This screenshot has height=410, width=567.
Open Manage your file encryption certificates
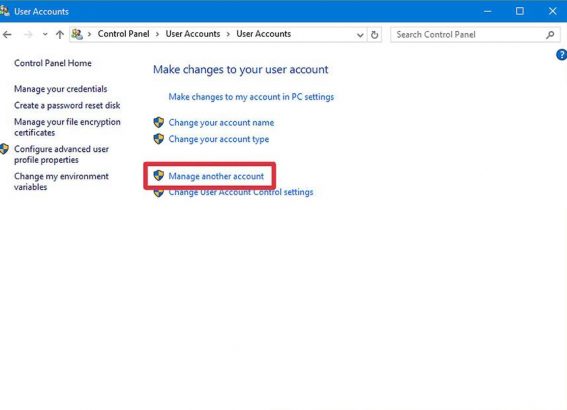pyautogui.click(x=67, y=127)
